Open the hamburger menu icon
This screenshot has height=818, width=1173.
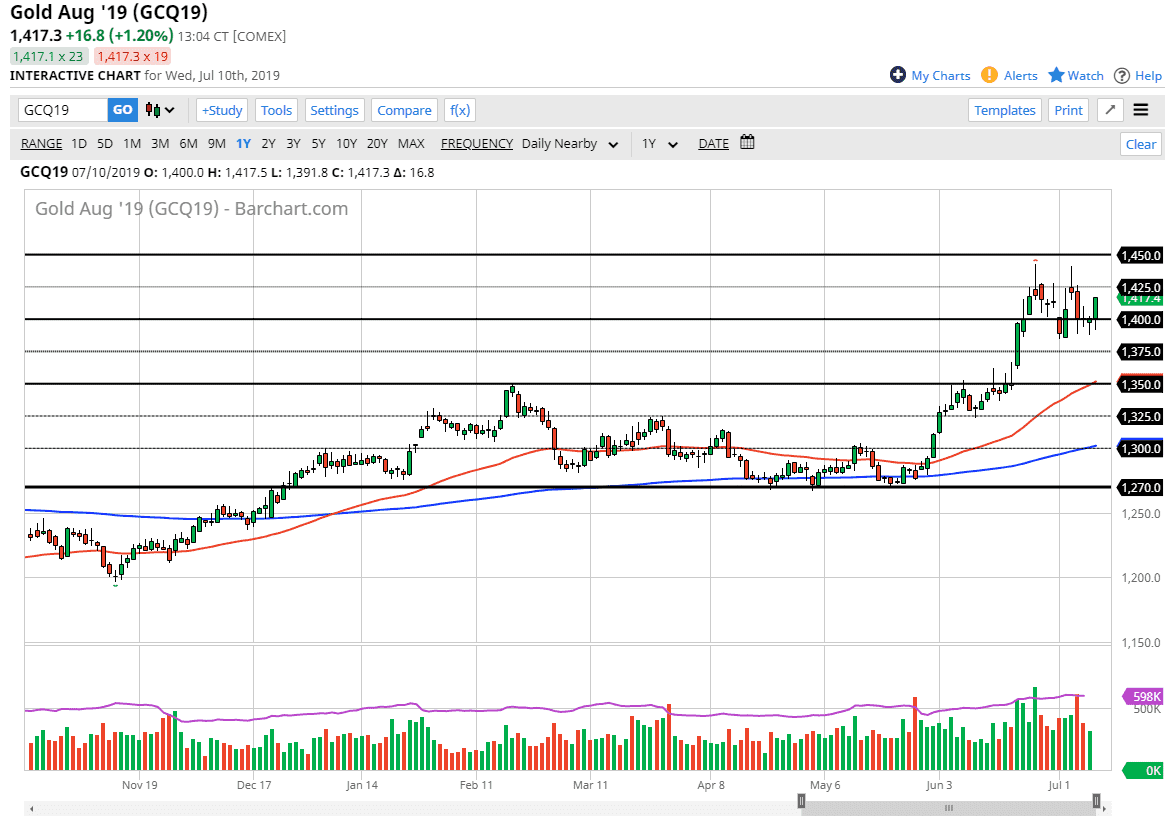click(x=1141, y=110)
